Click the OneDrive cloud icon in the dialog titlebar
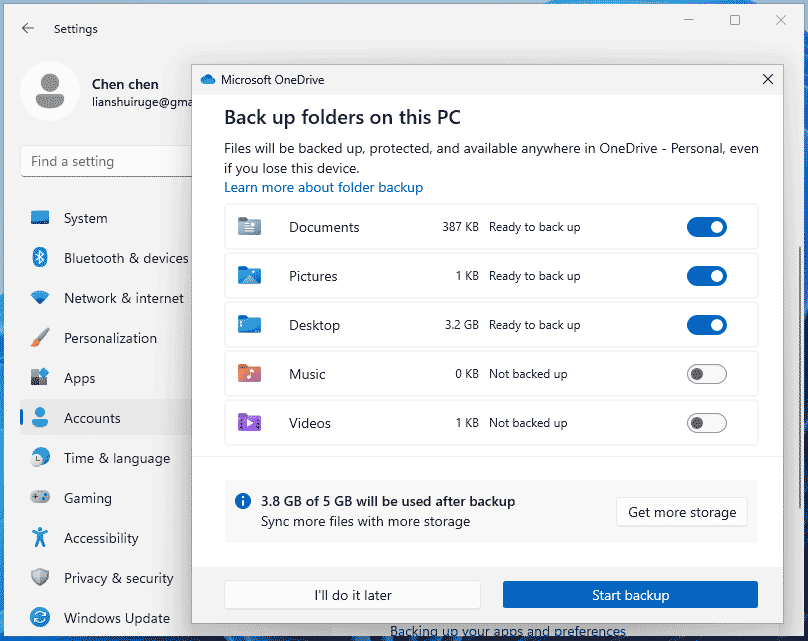 (x=208, y=79)
